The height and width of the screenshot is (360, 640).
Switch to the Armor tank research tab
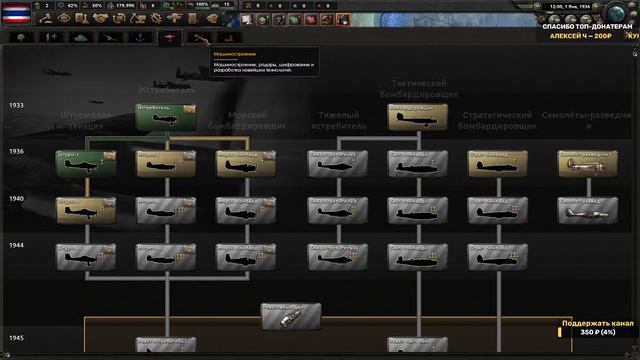[80, 38]
